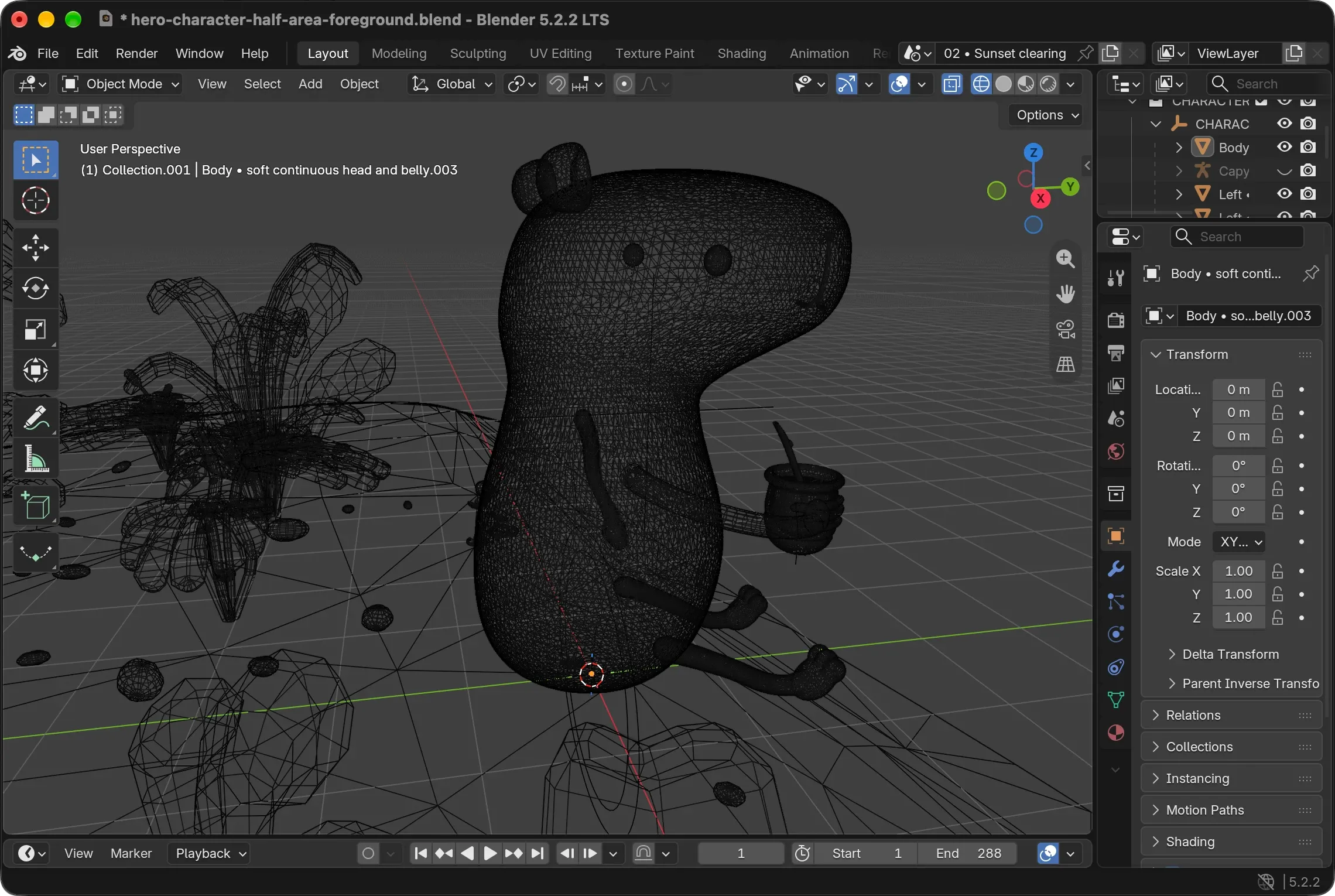The width and height of the screenshot is (1335, 896).
Task: Toggle X-ray display in viewport header
Action: point(952,84)
